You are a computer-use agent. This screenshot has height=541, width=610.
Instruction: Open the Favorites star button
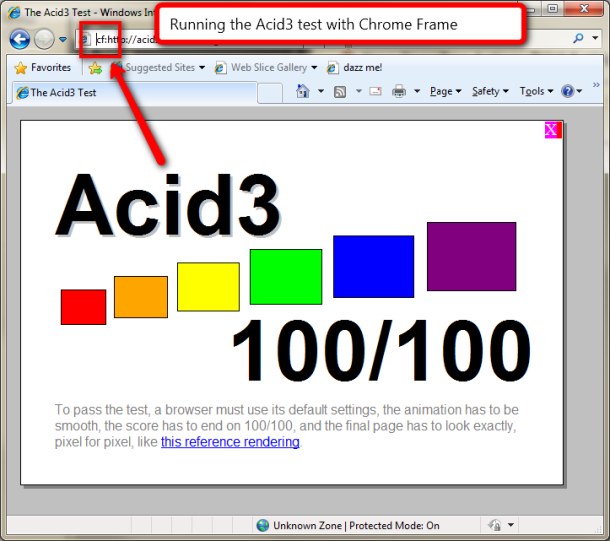[42, 68]
